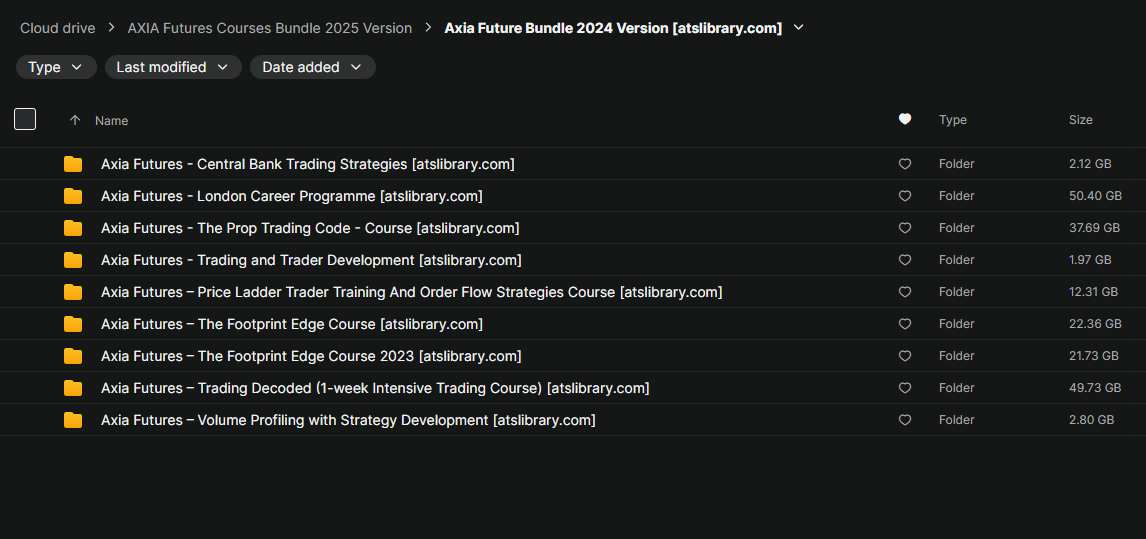
Task: Sort files by Size column header
Action: click(x=1080, y=120)
